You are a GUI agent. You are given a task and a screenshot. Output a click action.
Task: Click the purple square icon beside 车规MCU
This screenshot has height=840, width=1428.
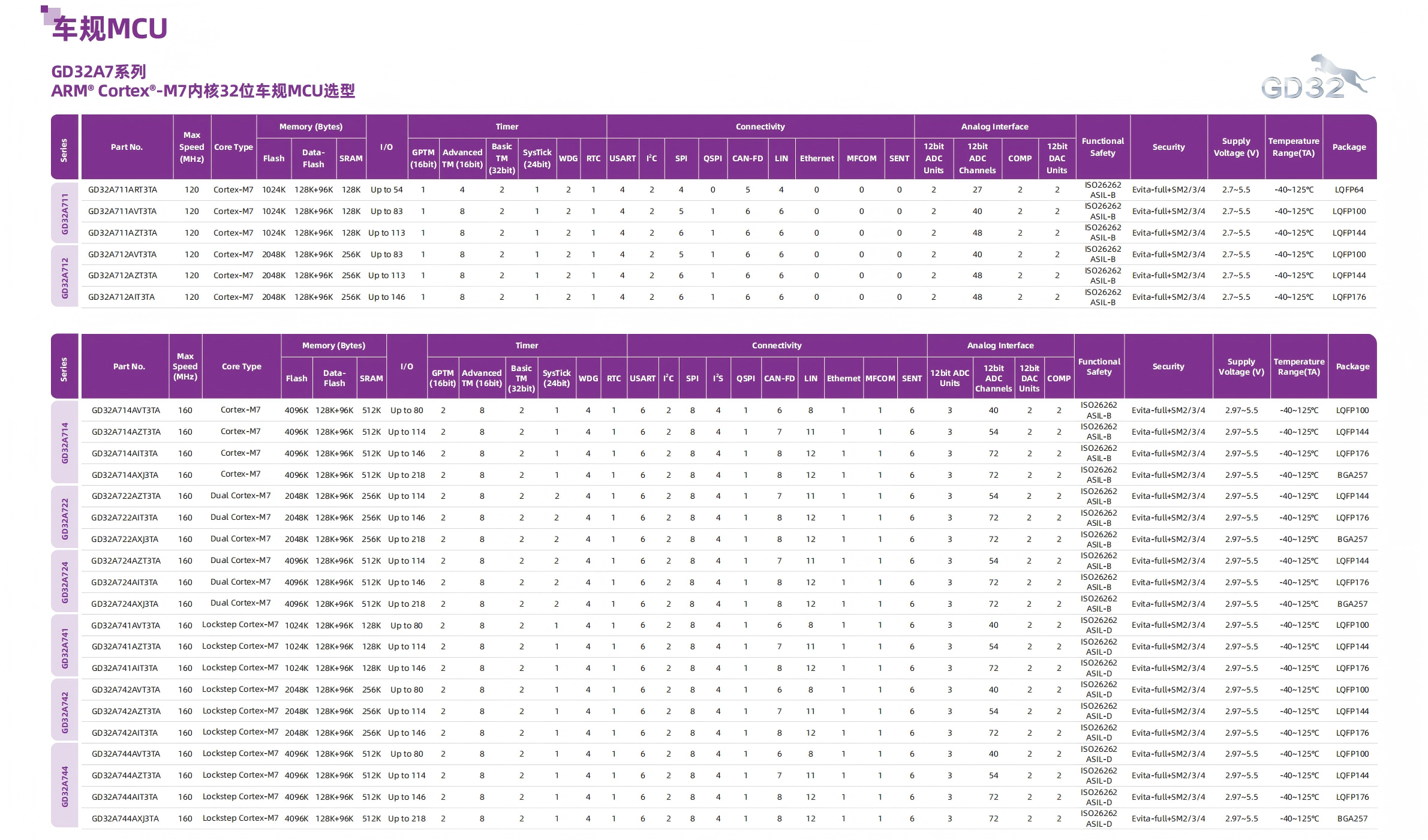[x=50, y=14]
